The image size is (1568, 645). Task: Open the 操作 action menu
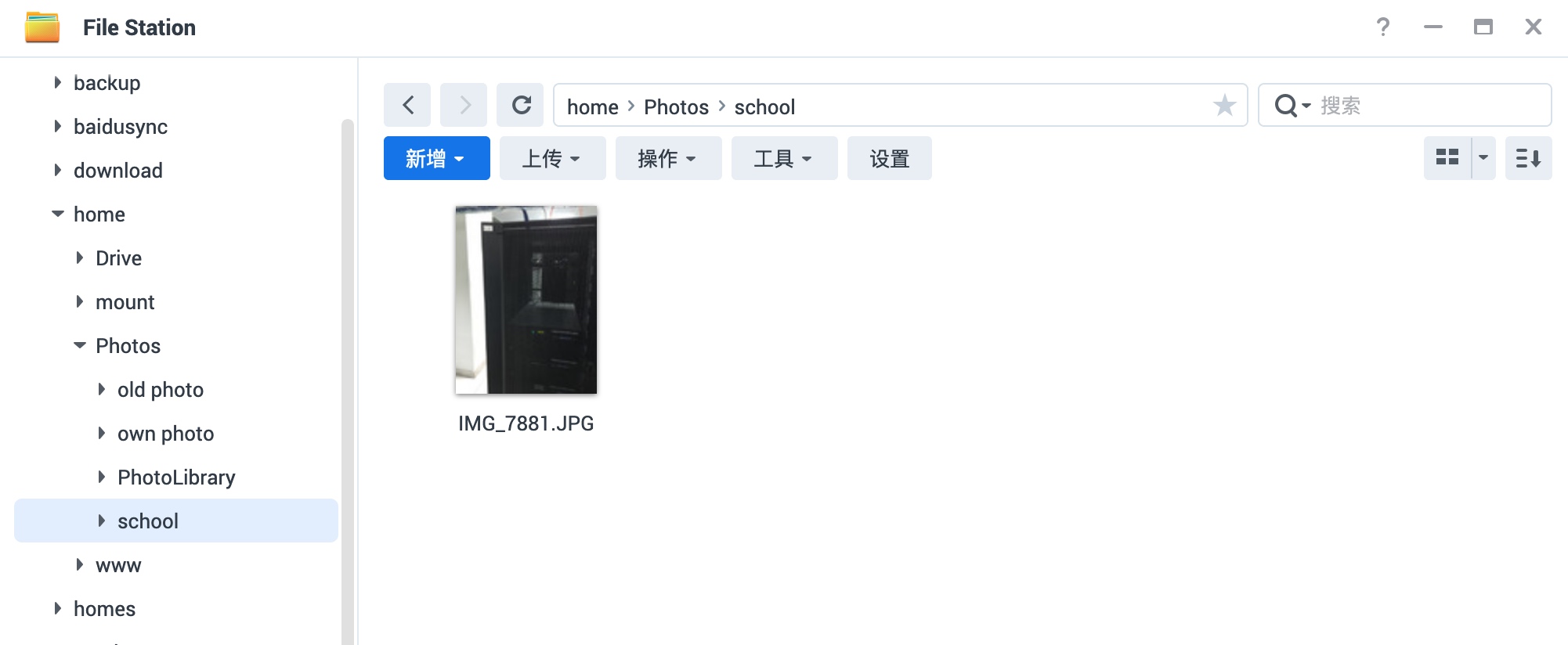669,158
